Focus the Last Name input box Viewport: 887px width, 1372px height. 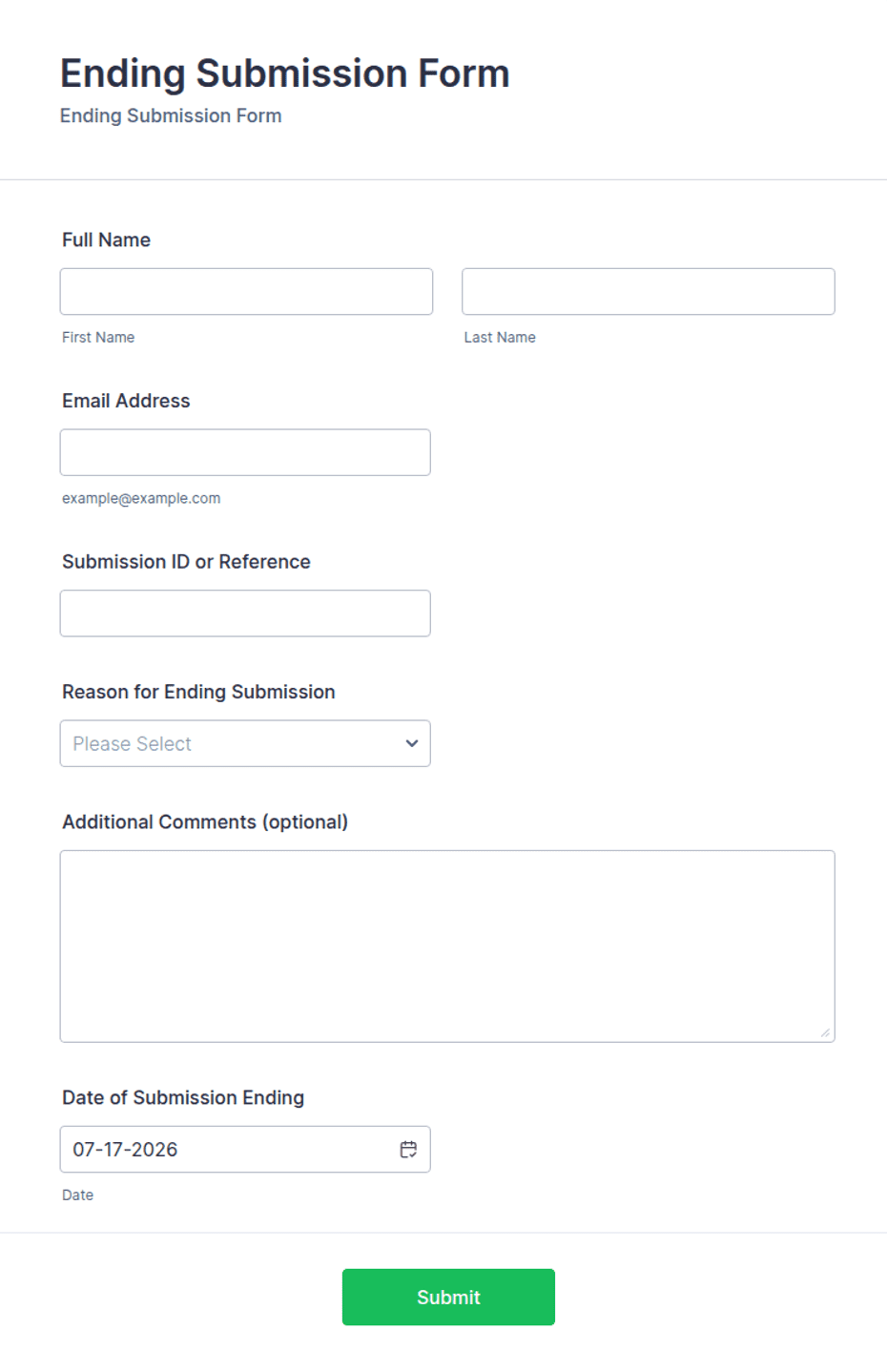click(649, 291)
